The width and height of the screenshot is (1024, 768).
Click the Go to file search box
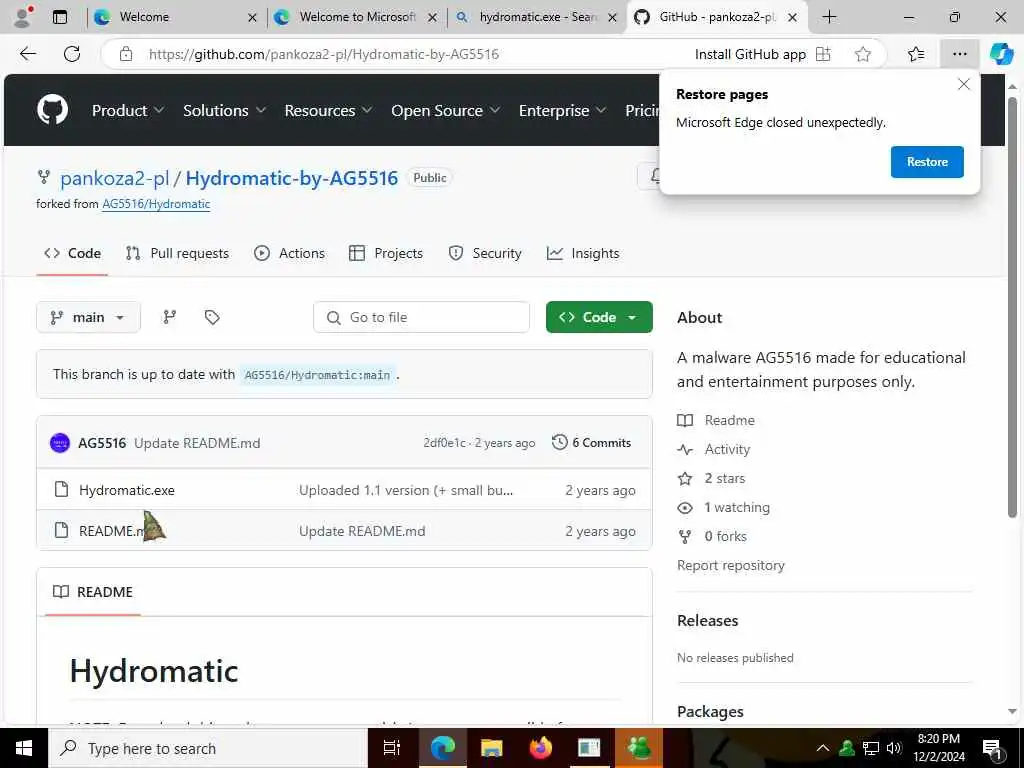[421, 317]
